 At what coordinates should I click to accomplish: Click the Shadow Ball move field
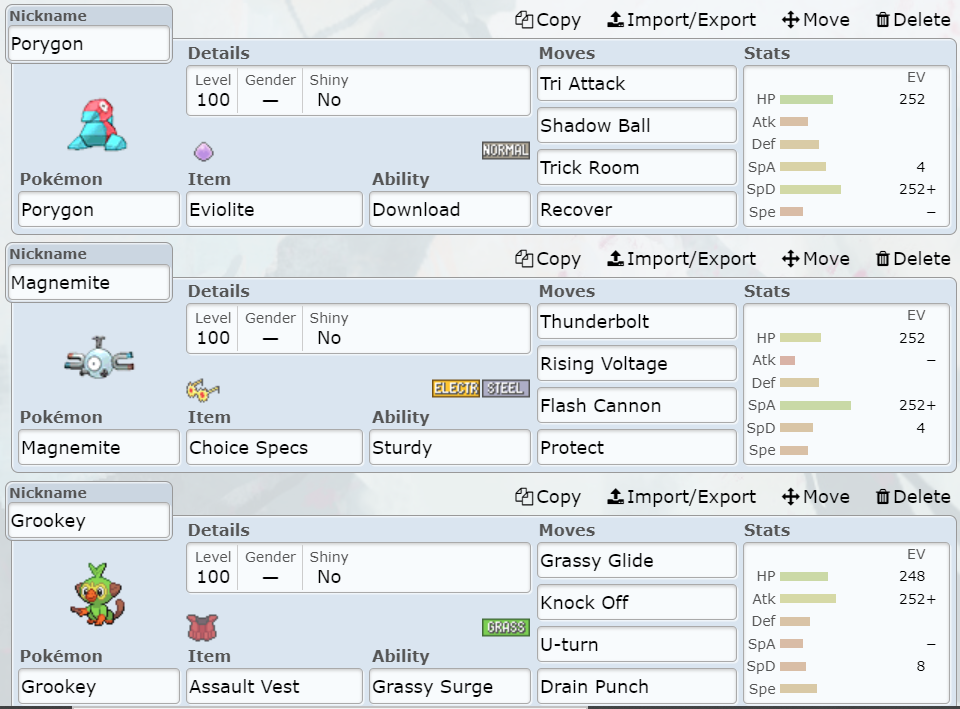pos(637,126)
